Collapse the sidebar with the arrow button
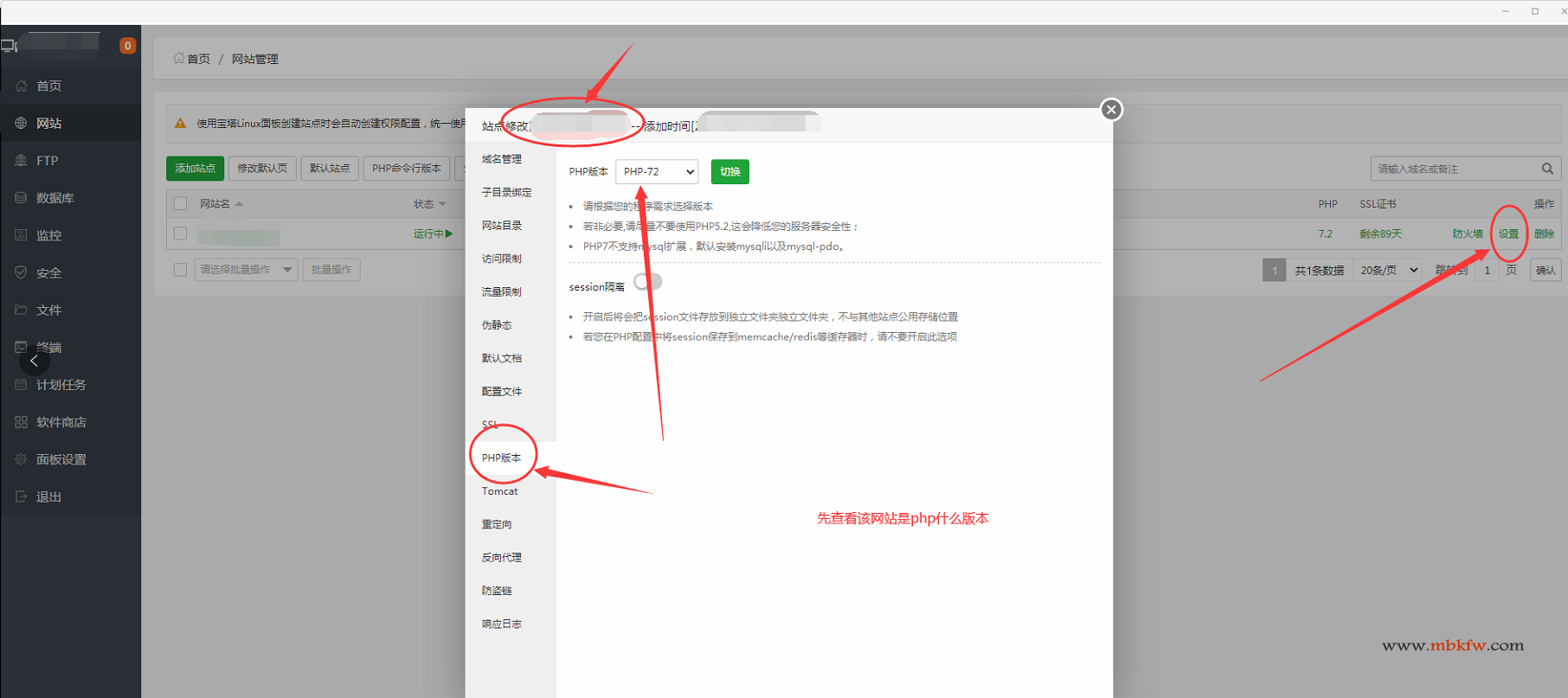1568x698 pixels. [34, 361]
